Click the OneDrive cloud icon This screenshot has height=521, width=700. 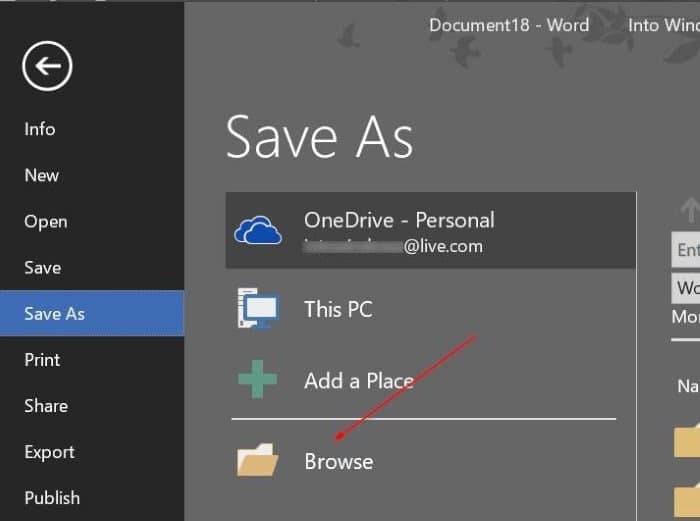pos(258,230)
